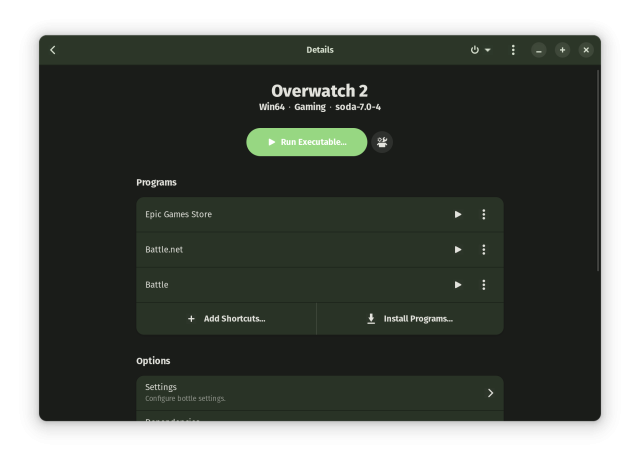Minimize the Details window
This screenshot has width=640, height=464.
click(x=539, y=50)
